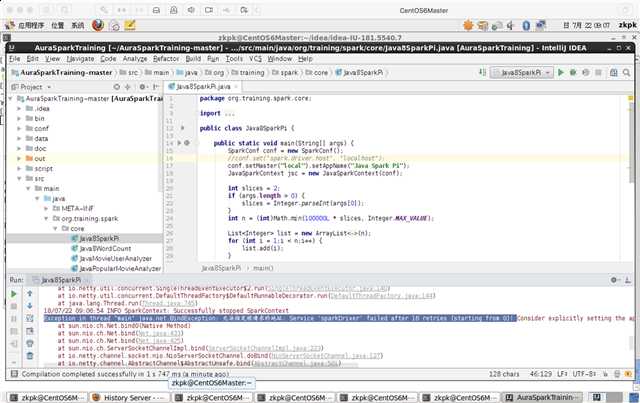Open Project Structure icon in the toolbar
The width and height of the screenshot is (640, 403).
pyautogui.click(x=613, y=72)
